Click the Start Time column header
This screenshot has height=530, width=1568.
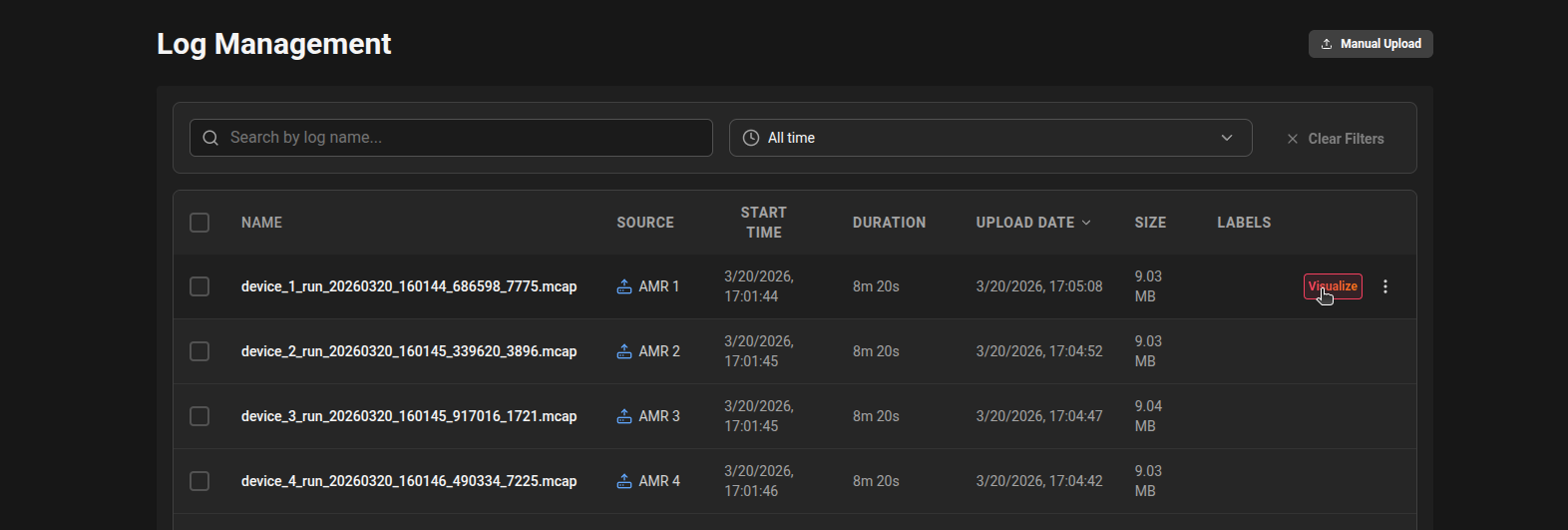(x=764, y=223)
